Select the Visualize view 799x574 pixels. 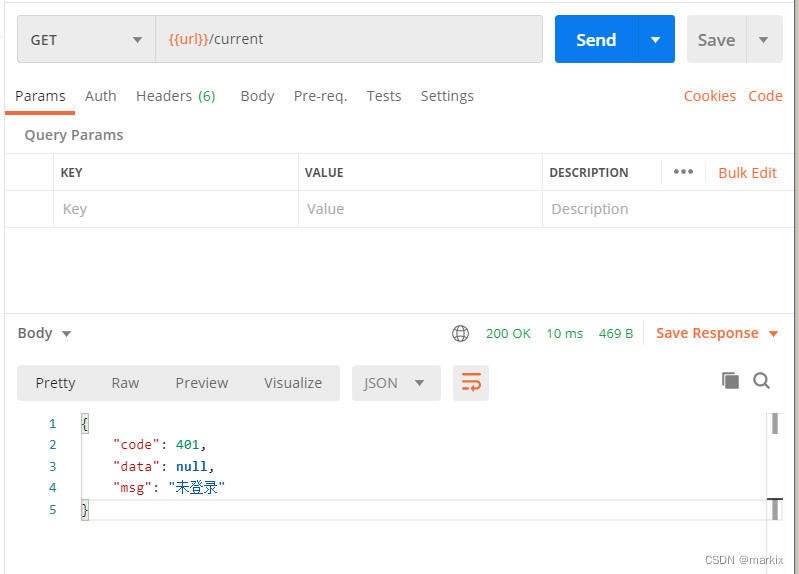293,383
